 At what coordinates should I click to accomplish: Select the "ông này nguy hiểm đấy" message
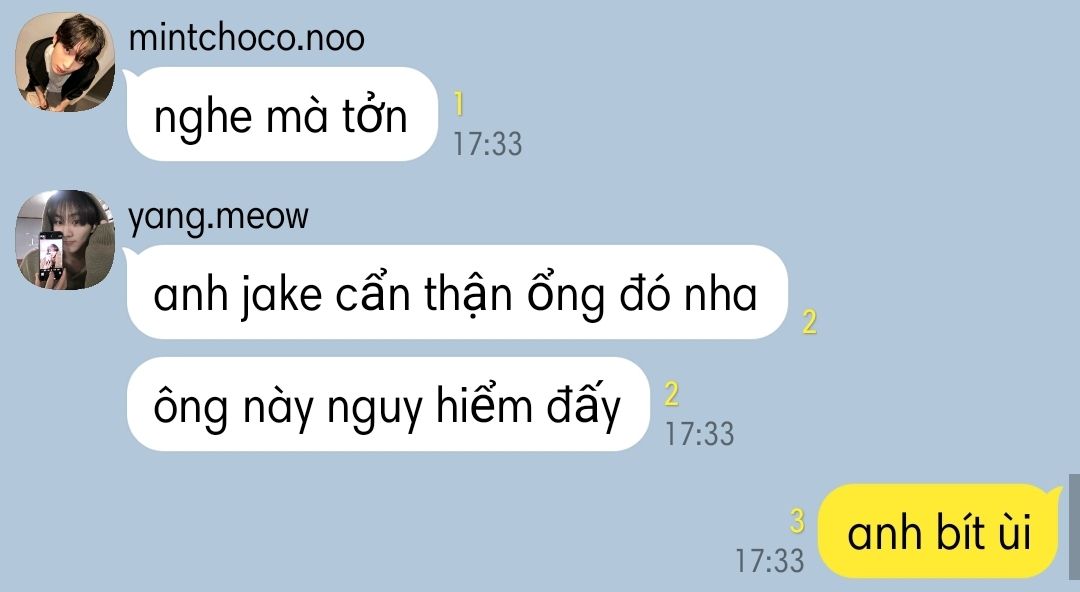(388, 405)
